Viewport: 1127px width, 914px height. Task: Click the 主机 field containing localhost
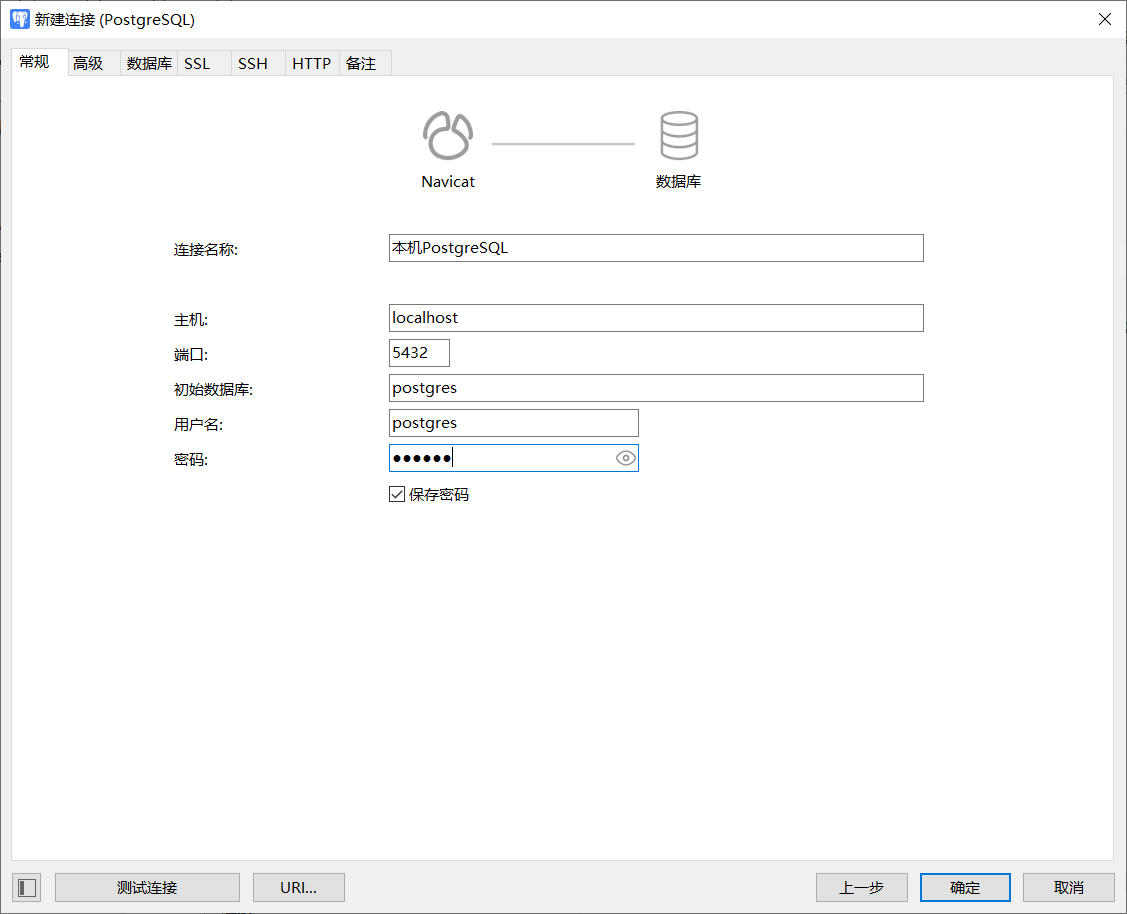coord(655,318)
